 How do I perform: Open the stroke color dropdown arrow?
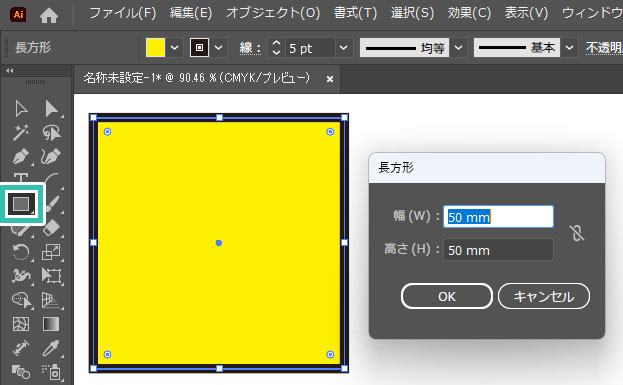pos(219,48)
